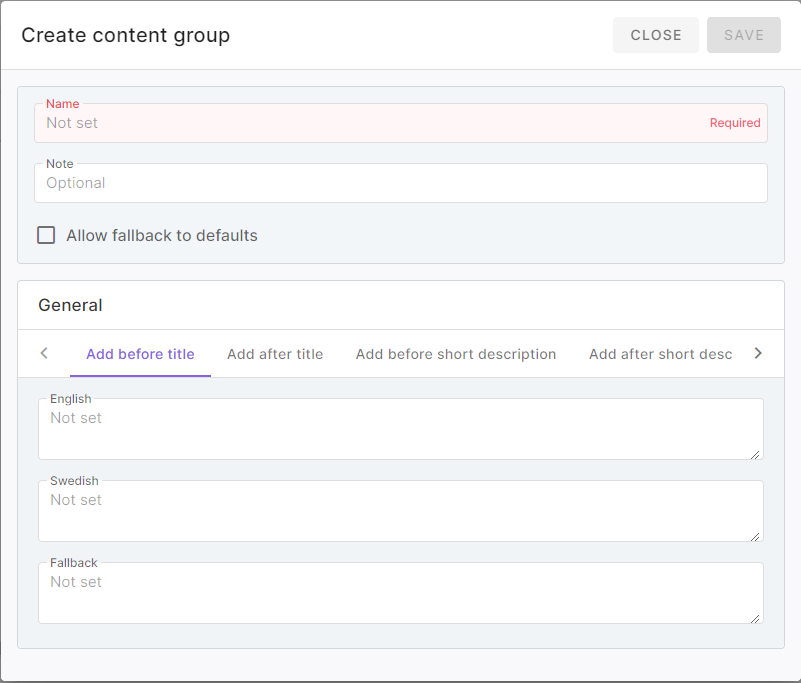The width and height of the screenshot is (801, 683).
Task: Select the Add before short description tab
Action: coord(456,354)
